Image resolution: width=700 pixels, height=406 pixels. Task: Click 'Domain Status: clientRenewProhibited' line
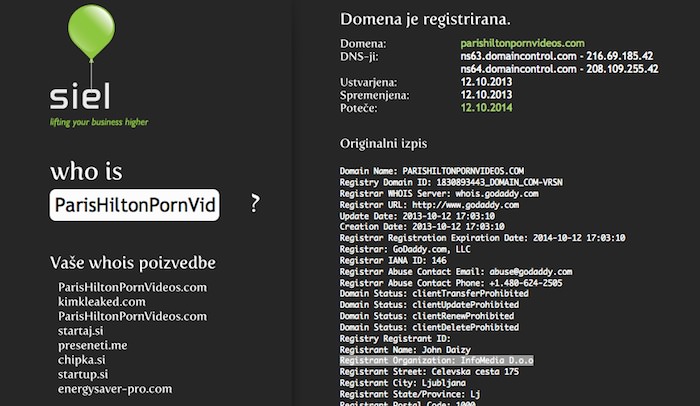pyautogui.click(x=427, y=316)
